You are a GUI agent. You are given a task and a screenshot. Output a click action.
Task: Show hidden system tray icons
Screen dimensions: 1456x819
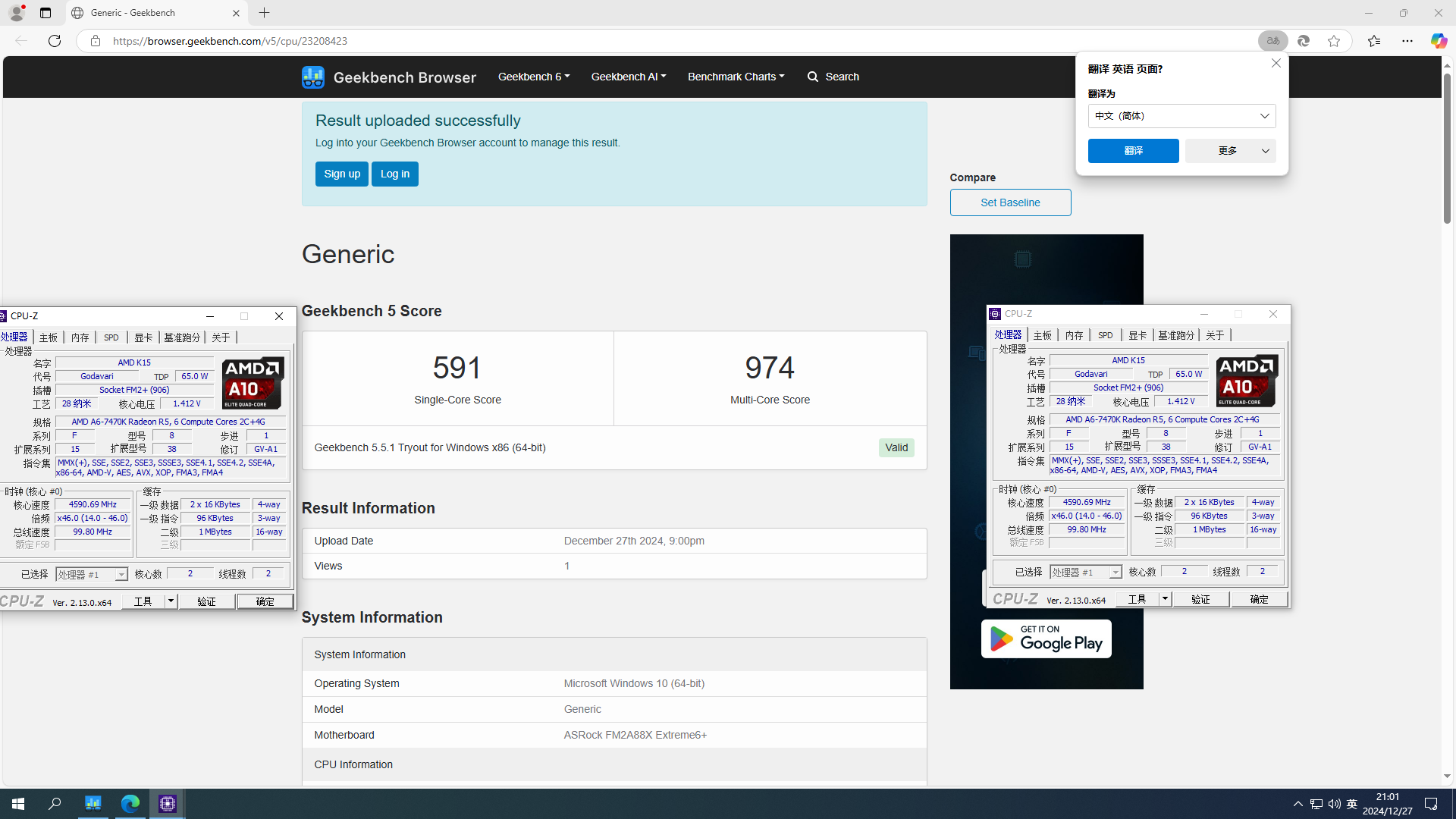(x=1298, y=804)
